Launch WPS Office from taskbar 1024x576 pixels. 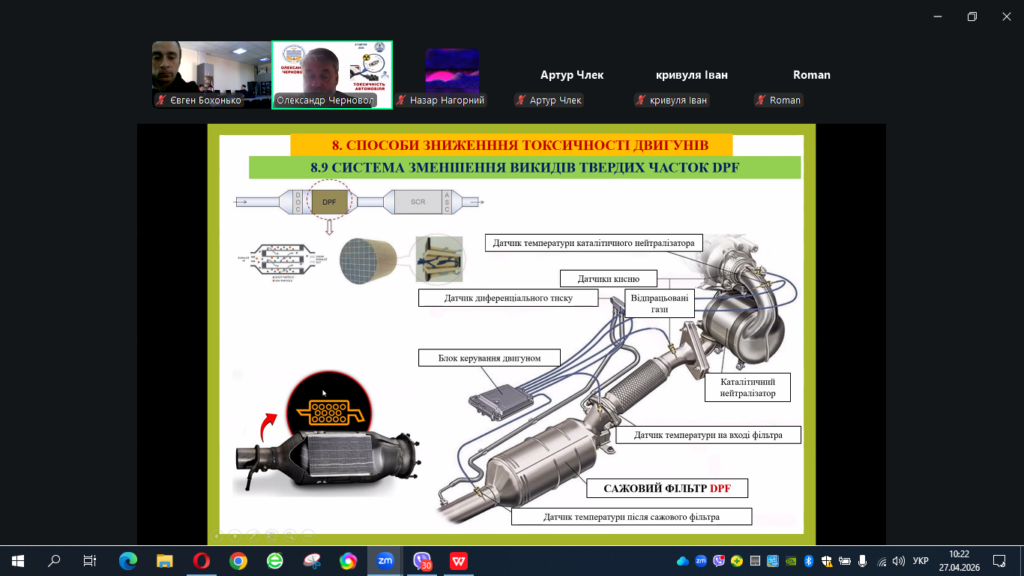tap(458, 561)
